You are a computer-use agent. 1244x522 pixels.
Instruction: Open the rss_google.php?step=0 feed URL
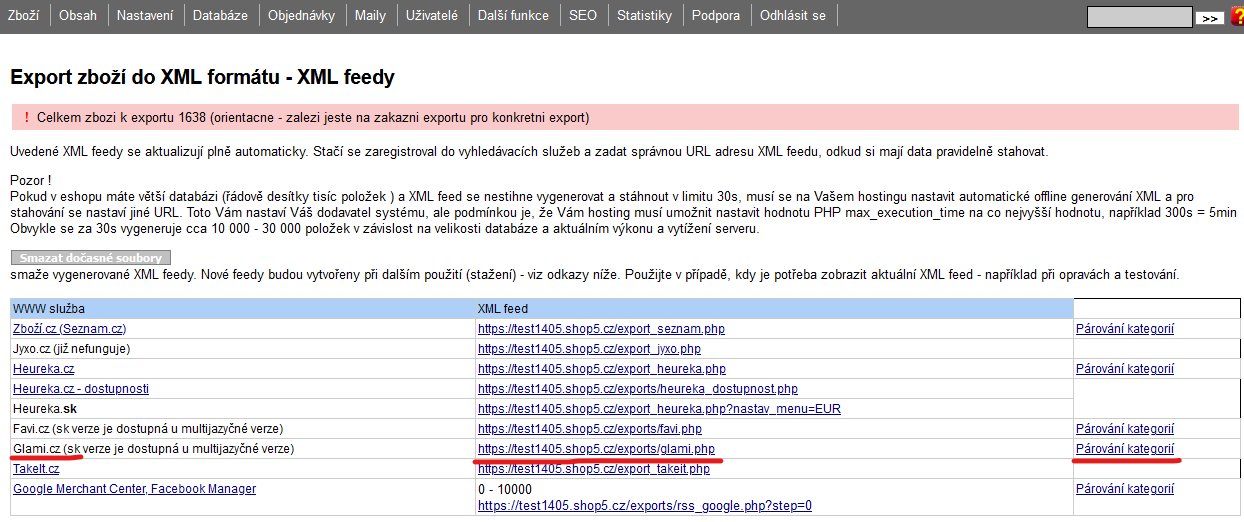[x=645, y=505]
